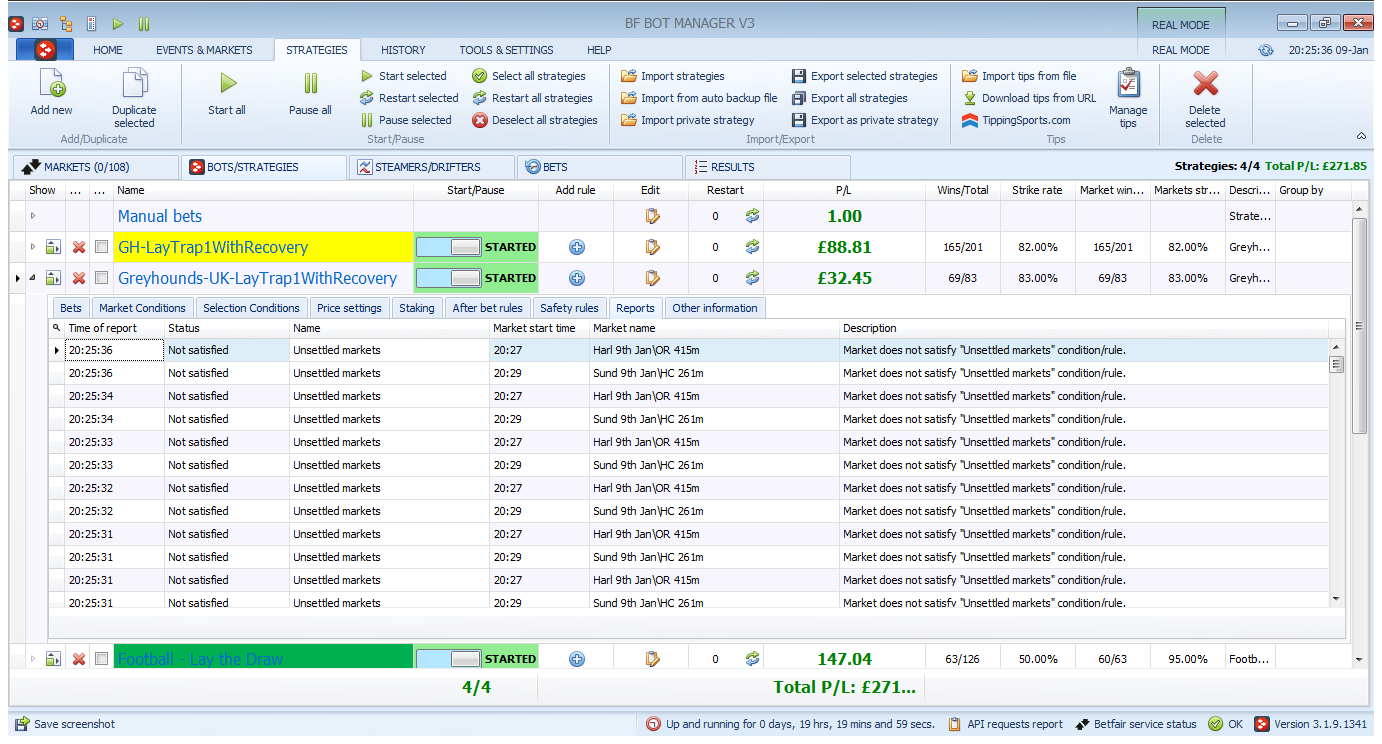Toggle STARTED switch for Football - Lay the Draw
The width and height of the screenshot is (1382, 744).
(x=449, y=659)
